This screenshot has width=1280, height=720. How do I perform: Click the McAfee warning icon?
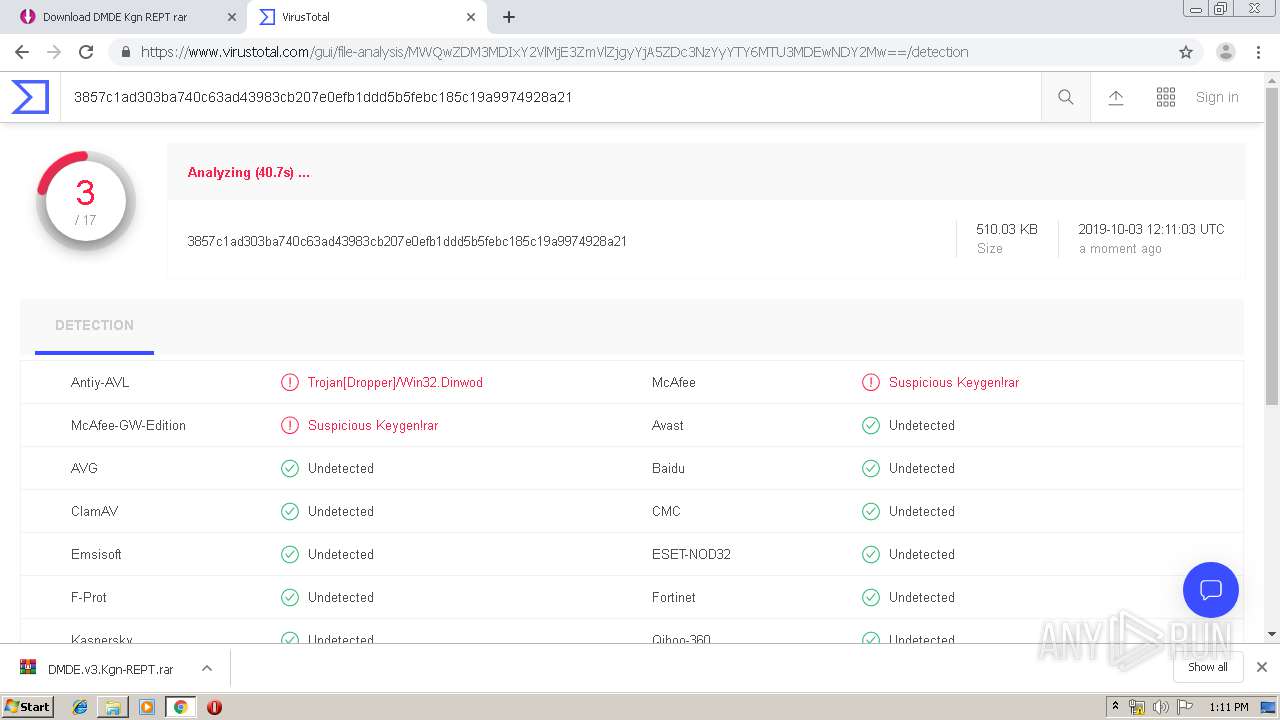(871, 382)
